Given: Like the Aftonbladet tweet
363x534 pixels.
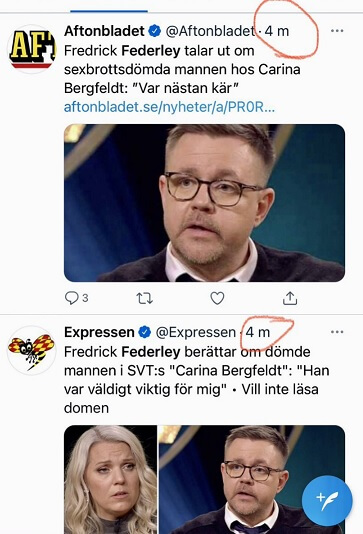Looking at the screenshot, I should pyautogui.click(x=217, y=298).
